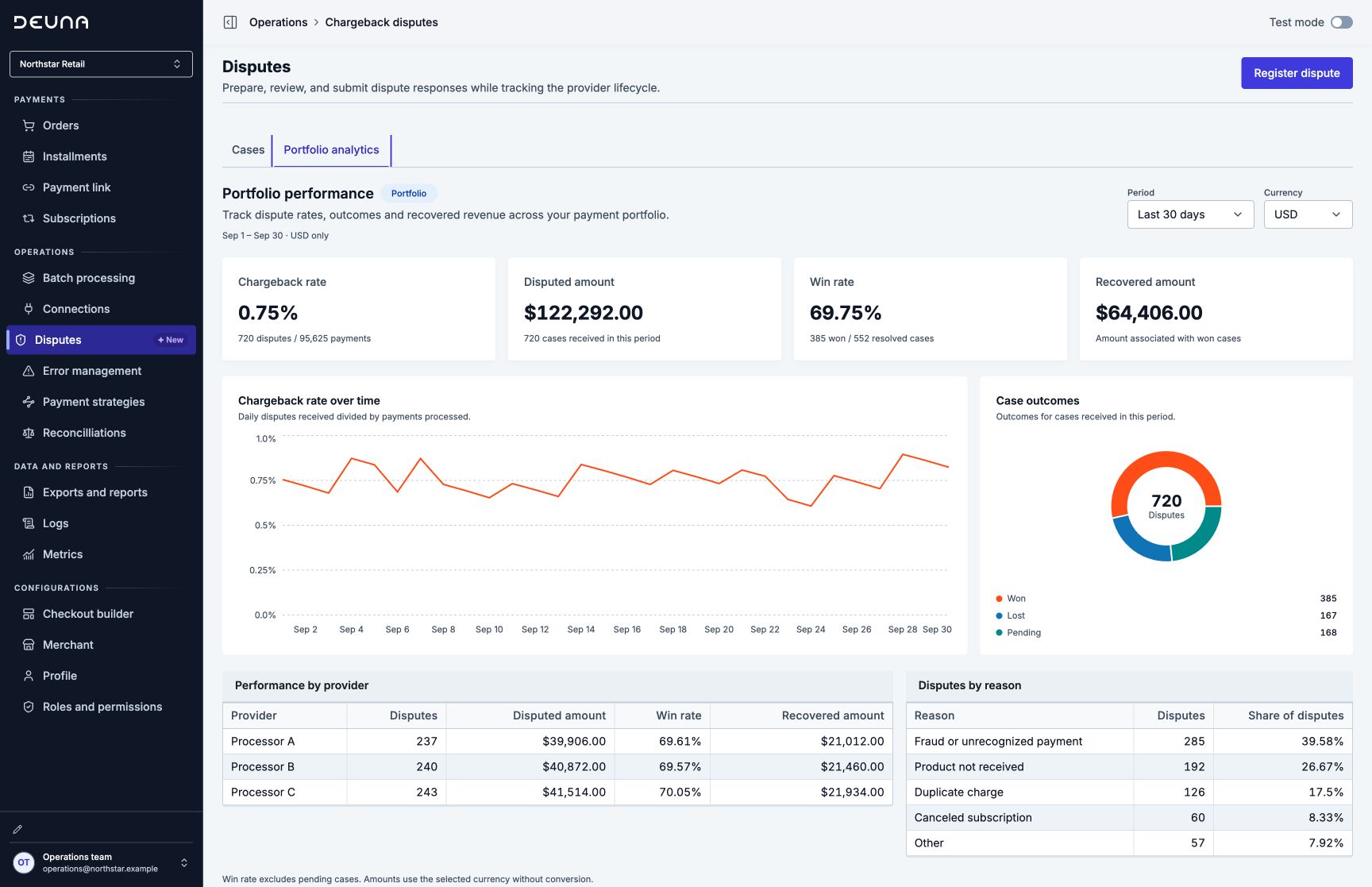The height and width of the screenshot is (887, 1372).
Task: Open the Period Last 30 days dropdown
Action: pyautogui.click(x=1190, y=214)
